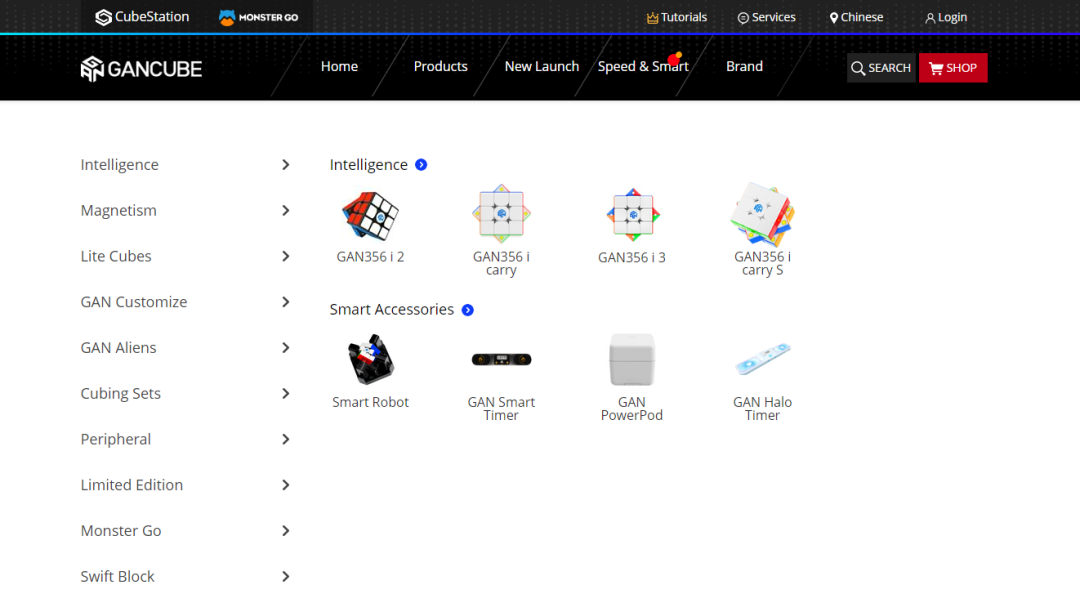
Task: Click the red SHOP button
Action: point(953,68)
